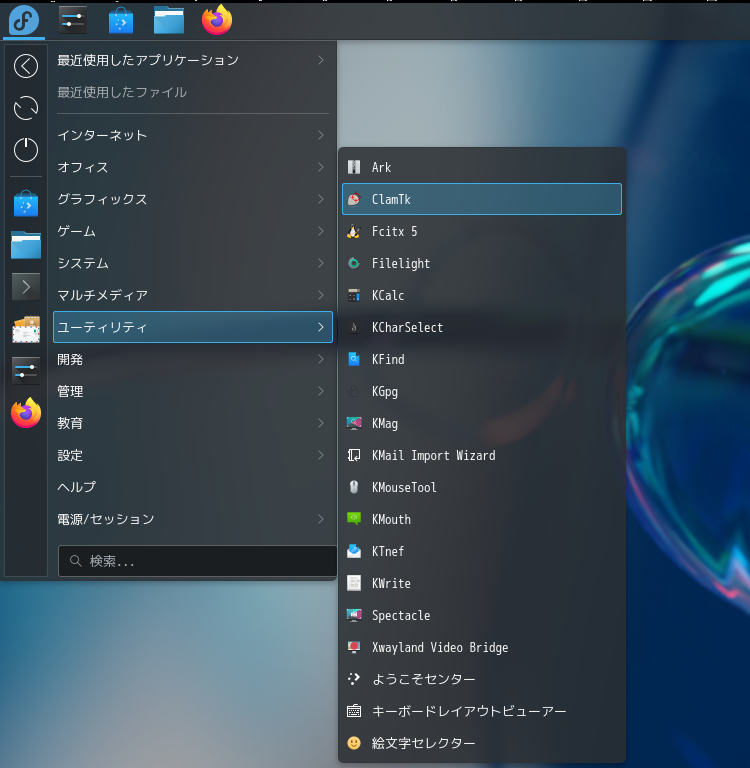The image size is (750, 768).
Task: Click the restart circular arrows icon
Action: 26,108
